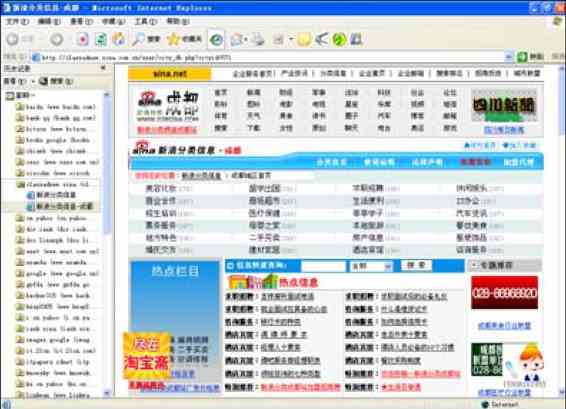Viewport: 566px width, 409px height.
Task: Click the history pane scrollbar down arrow
Action: click(x=107, y=393)
